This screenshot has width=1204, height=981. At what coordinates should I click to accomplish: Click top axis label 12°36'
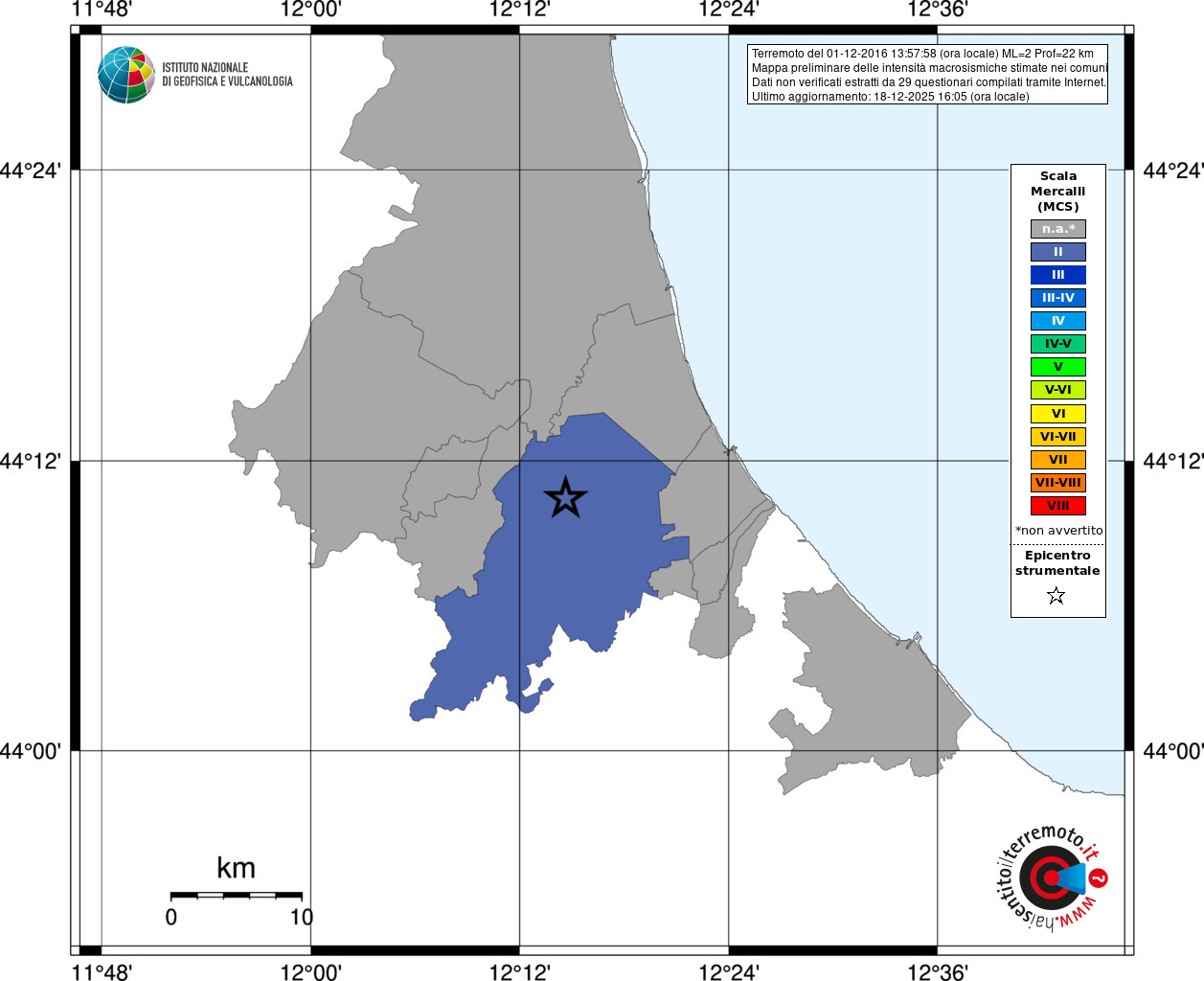[938, 10]
